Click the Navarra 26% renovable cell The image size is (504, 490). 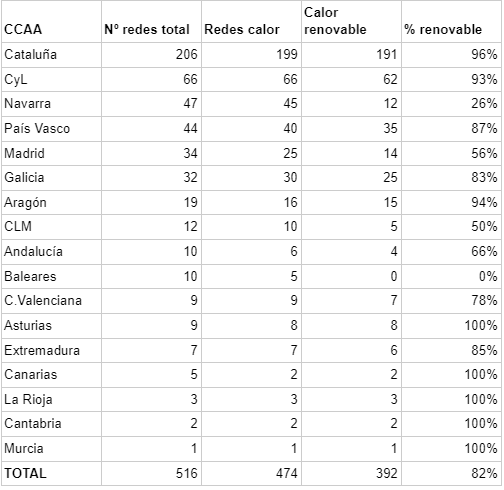[x=451, y=104]
